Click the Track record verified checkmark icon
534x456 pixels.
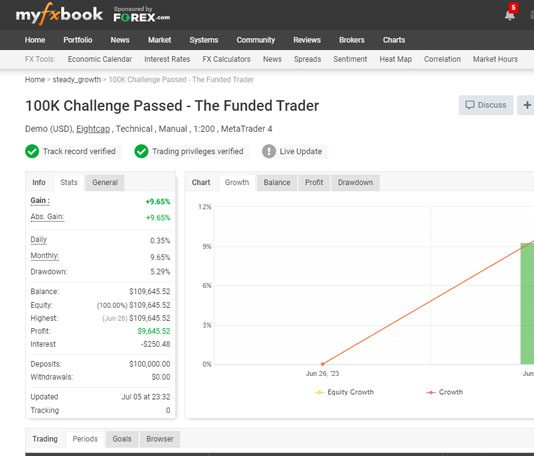coord(32,151)
